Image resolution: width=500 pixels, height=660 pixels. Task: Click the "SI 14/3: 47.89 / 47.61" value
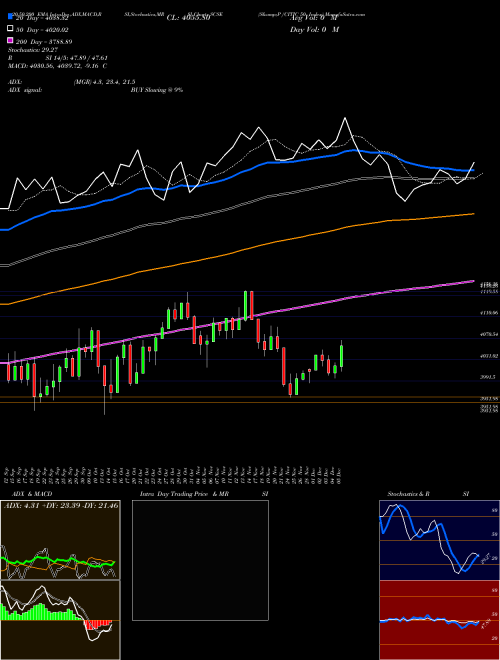77,58
